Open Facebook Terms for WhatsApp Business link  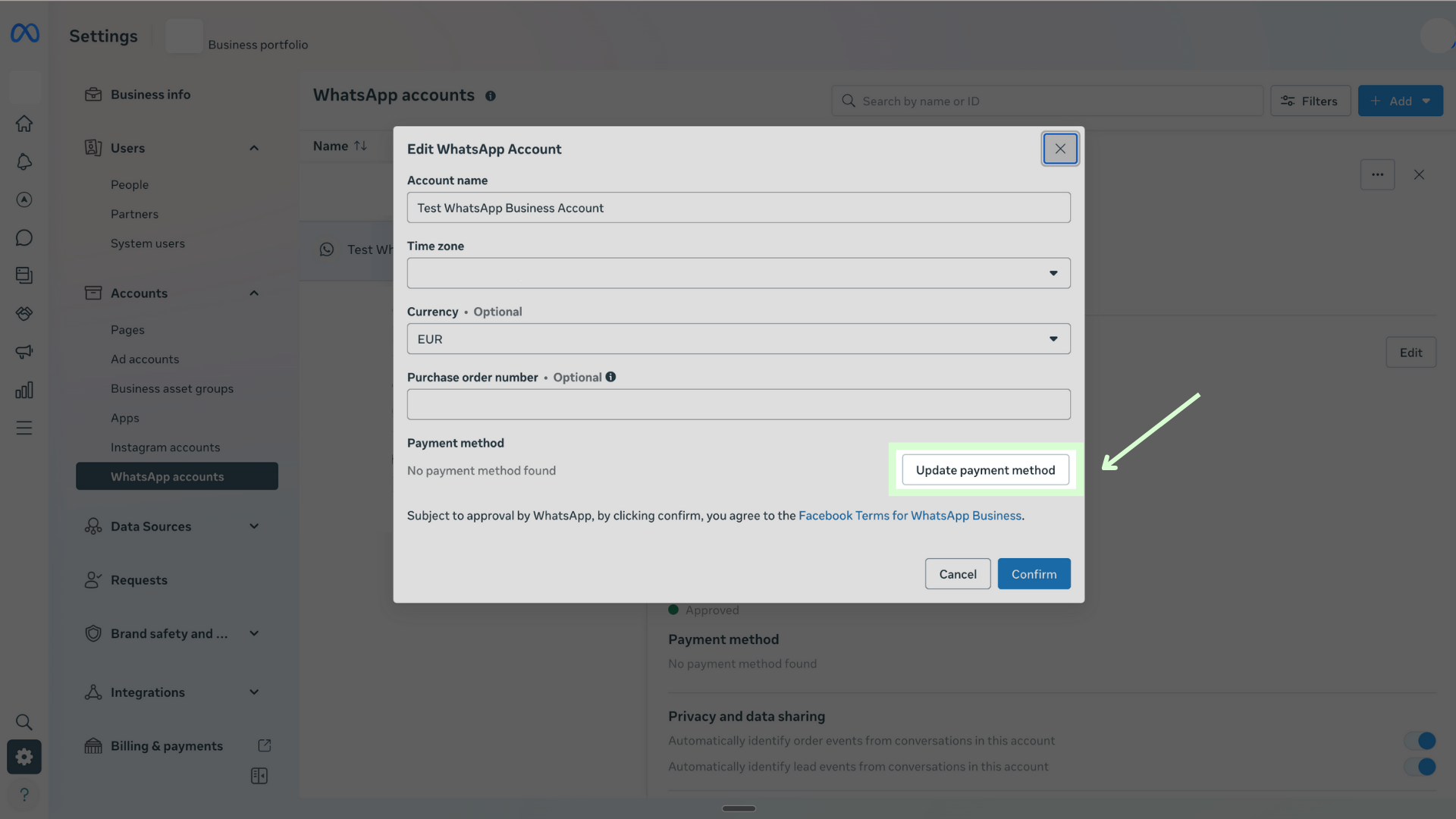[909, 516]
